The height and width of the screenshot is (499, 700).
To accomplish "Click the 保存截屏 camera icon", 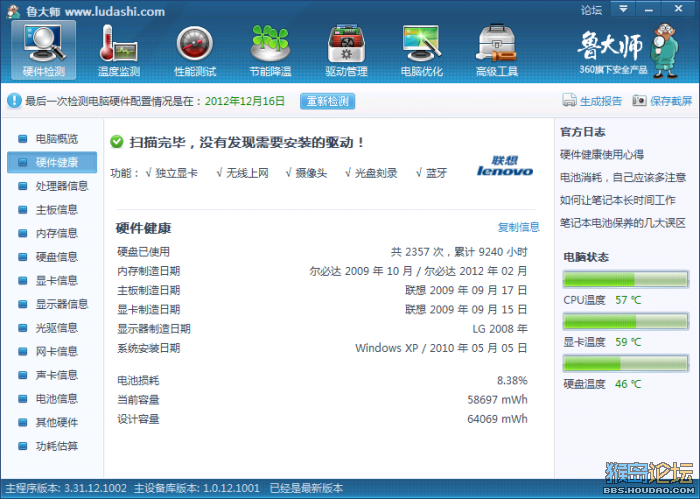I will click(x=639, y=100).
